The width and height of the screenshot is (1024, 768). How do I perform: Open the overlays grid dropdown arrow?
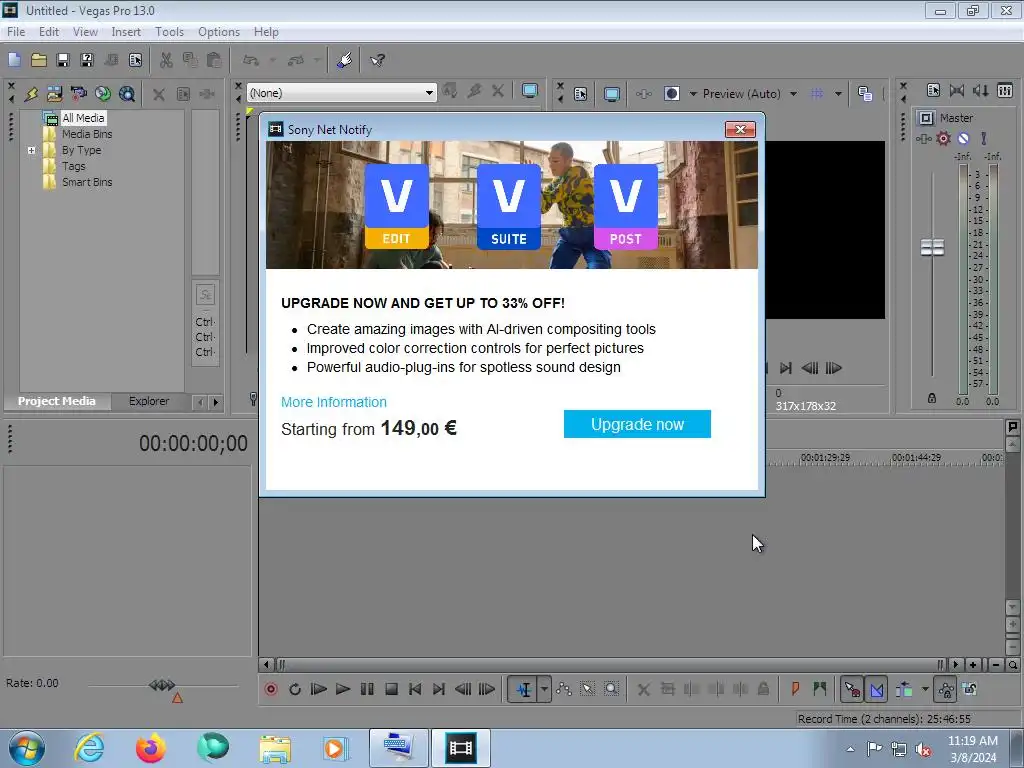point(838,93)
